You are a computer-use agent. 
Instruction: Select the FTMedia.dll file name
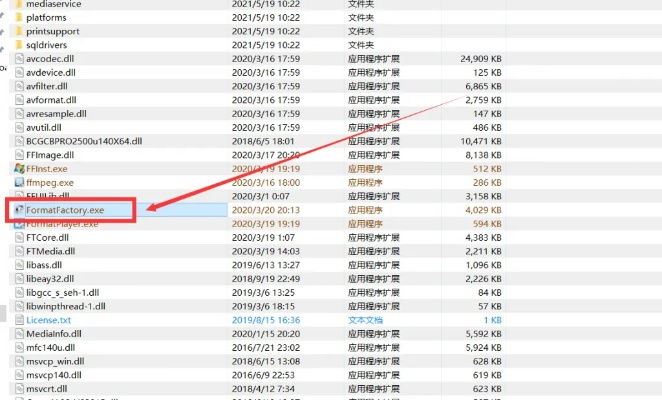click(x=49, y=251)
